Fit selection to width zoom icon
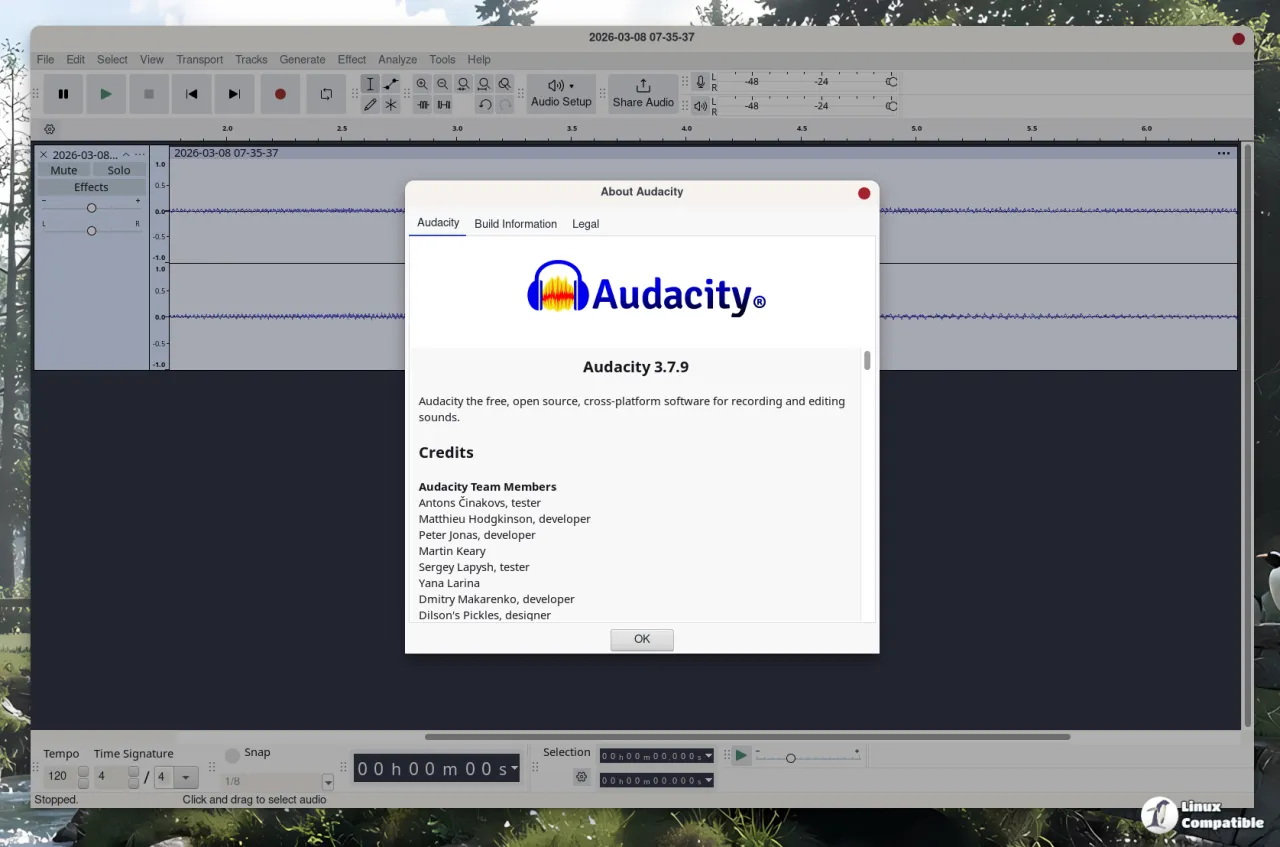This screenshot has width=1280, height=847. pos(463,84)
